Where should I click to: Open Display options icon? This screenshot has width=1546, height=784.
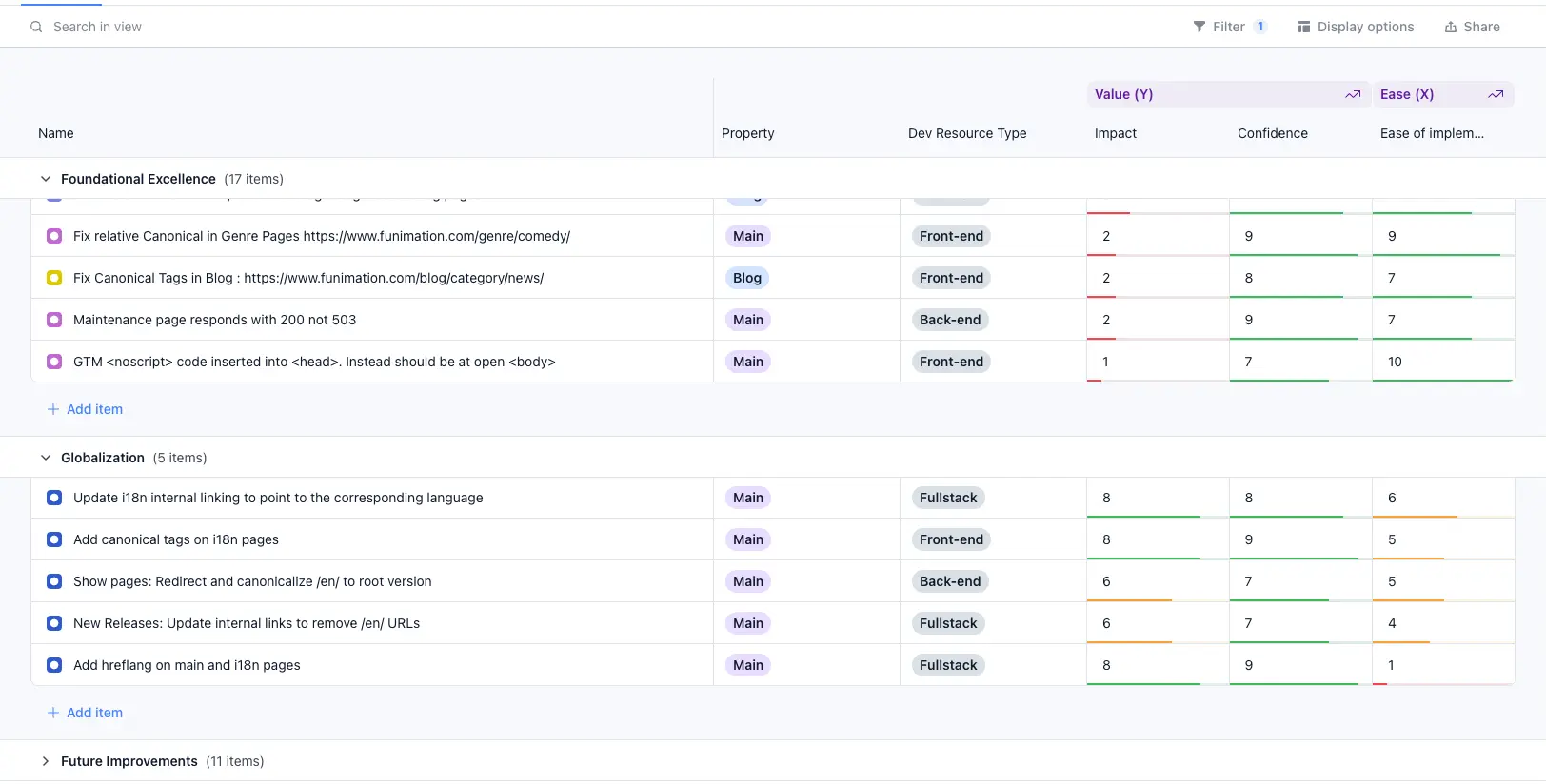pyautogui.click(x=1303, y=27)
